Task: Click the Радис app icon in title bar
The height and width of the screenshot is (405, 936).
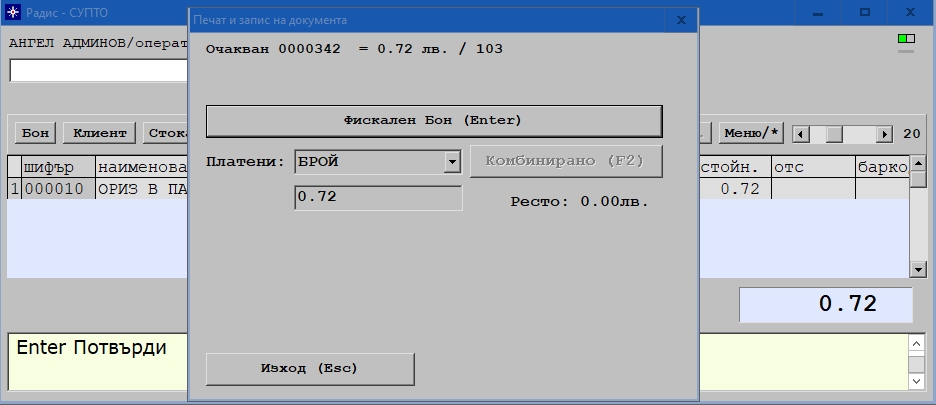Action: tap(13, 14)
